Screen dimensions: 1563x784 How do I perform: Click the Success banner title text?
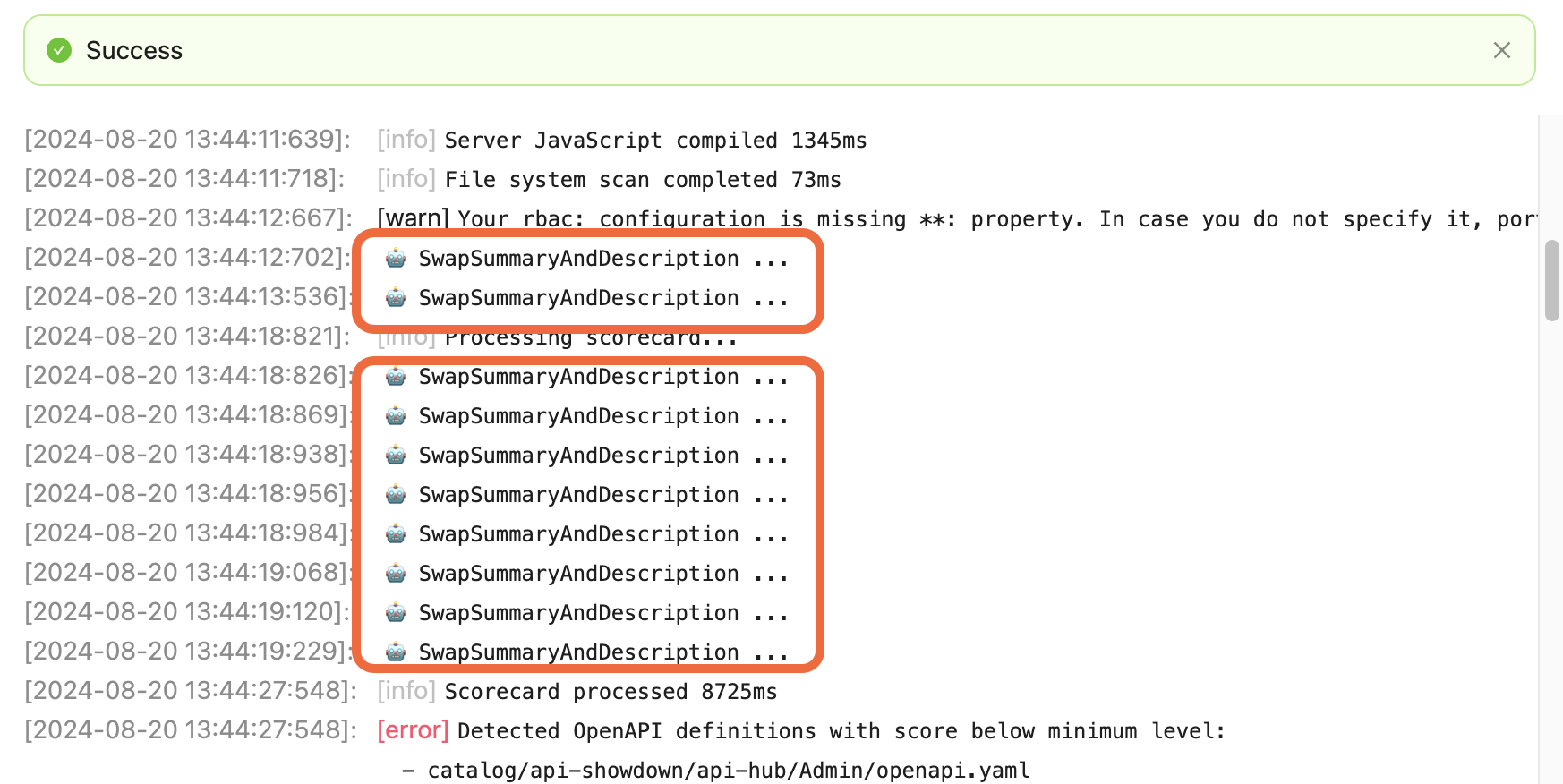point(134,50)
